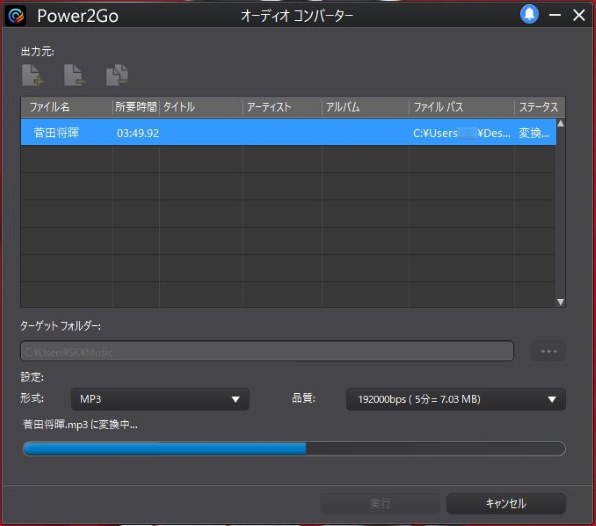Sort by アーティスト column header

pos(282,107)
